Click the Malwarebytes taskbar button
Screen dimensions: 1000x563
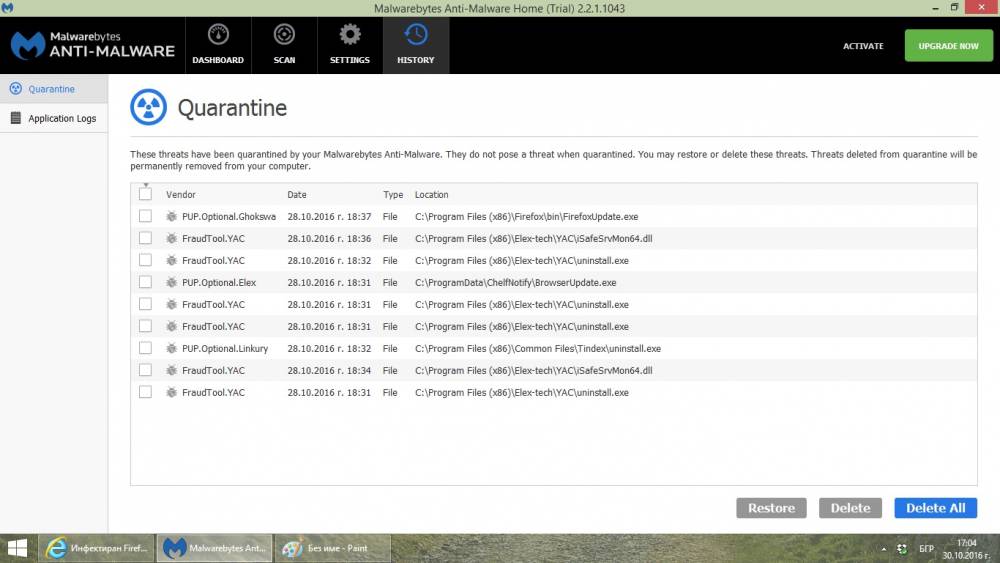pyautogui.click(x=214, y=548)
